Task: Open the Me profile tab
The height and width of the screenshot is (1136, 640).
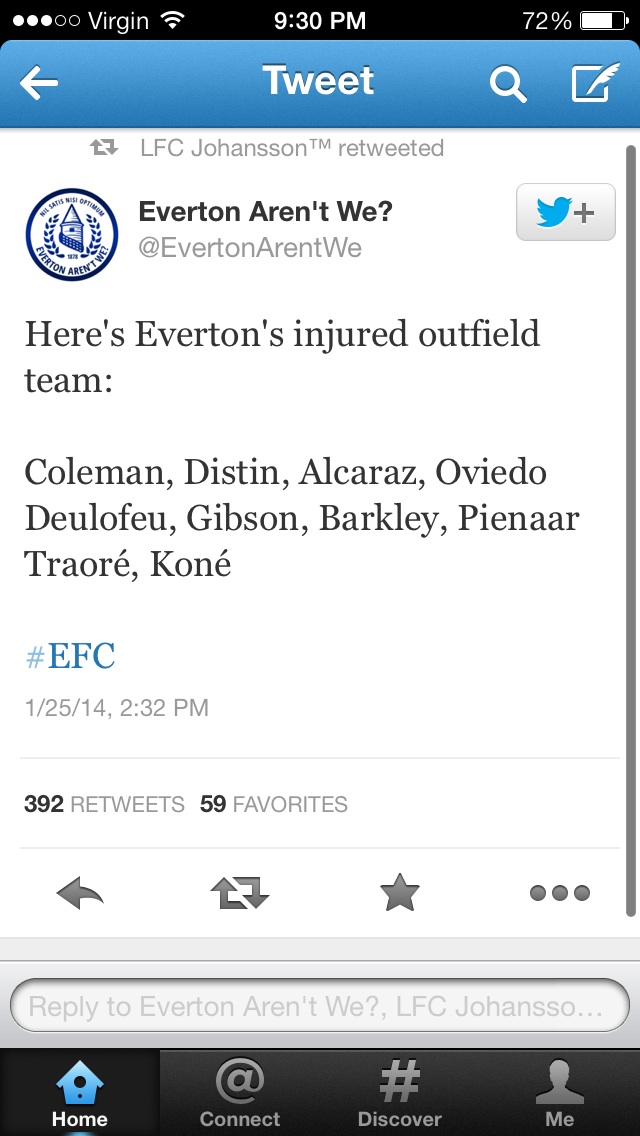Action: click(x=560, y=1092)
